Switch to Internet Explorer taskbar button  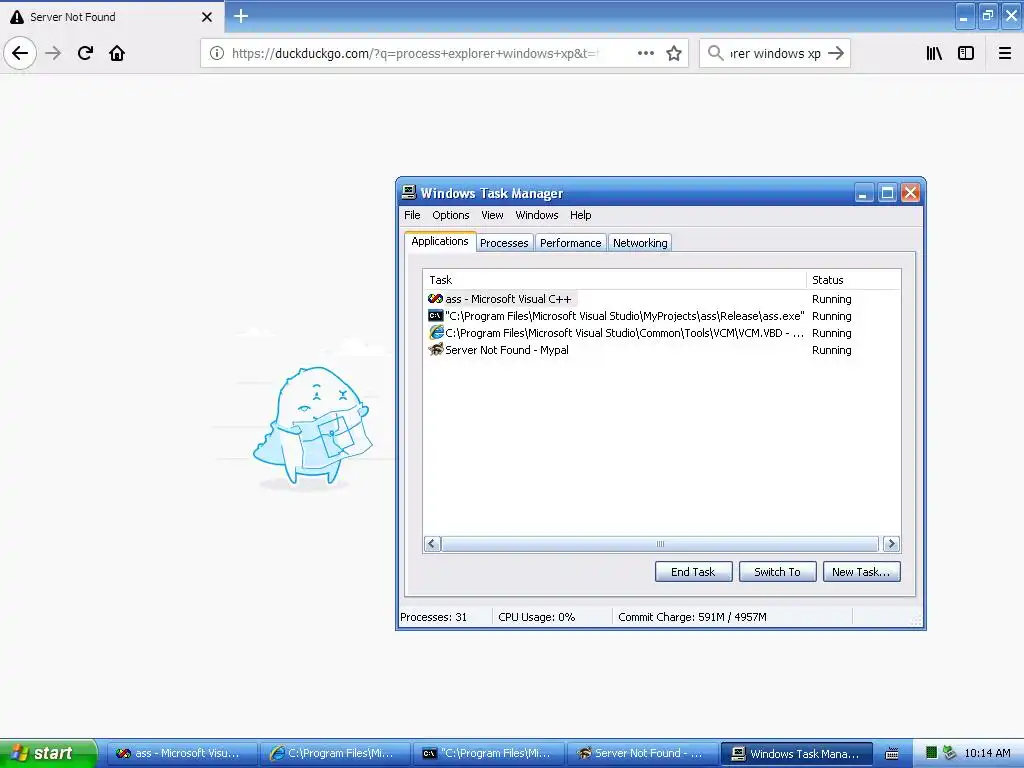pyautogui.click(x=335, y=753)
